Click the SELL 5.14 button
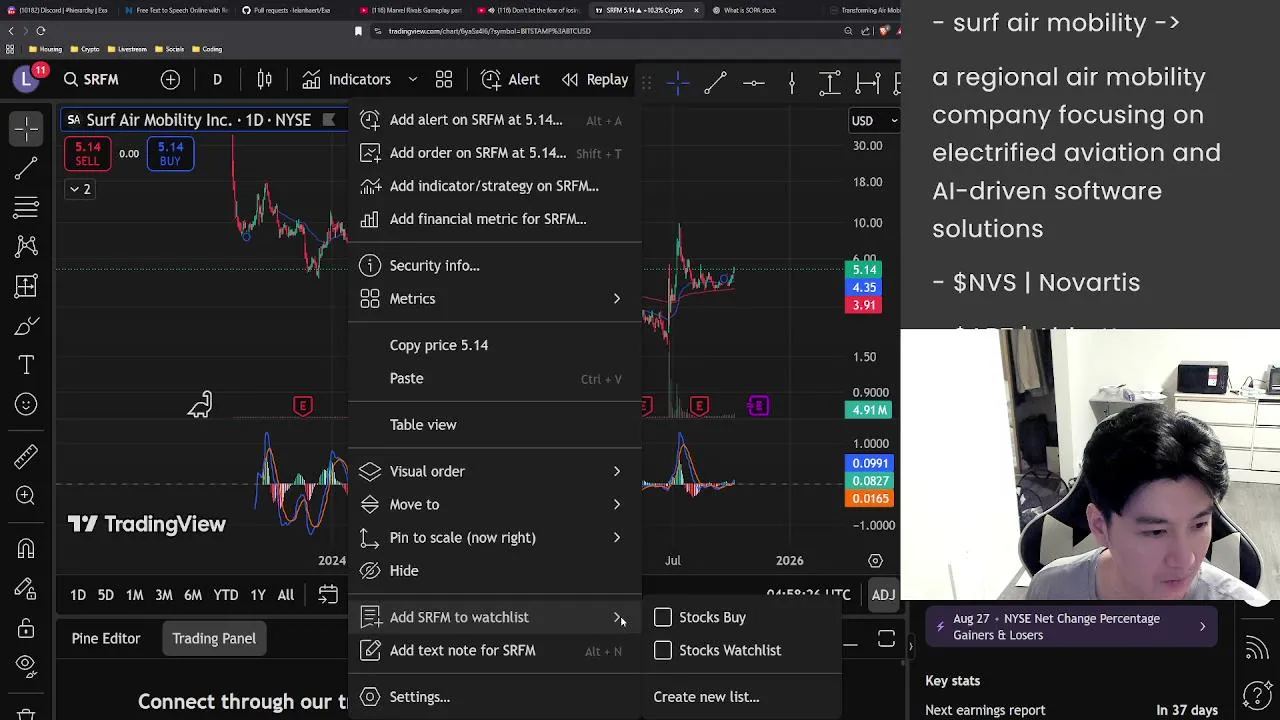Screen dimensions: 1280x720 click(87, 154)
